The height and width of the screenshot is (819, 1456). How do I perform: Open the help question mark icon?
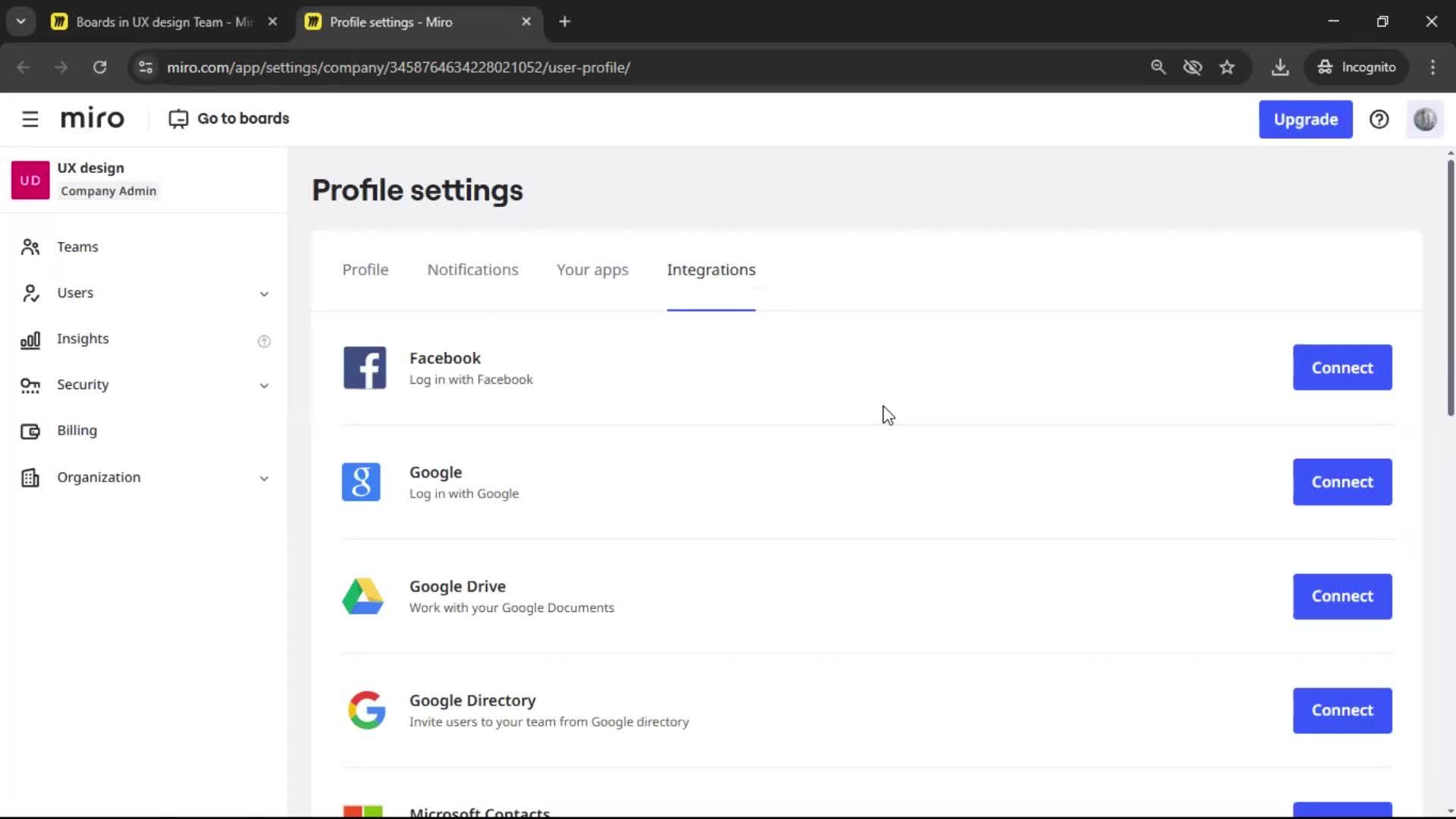[1379, 119]
